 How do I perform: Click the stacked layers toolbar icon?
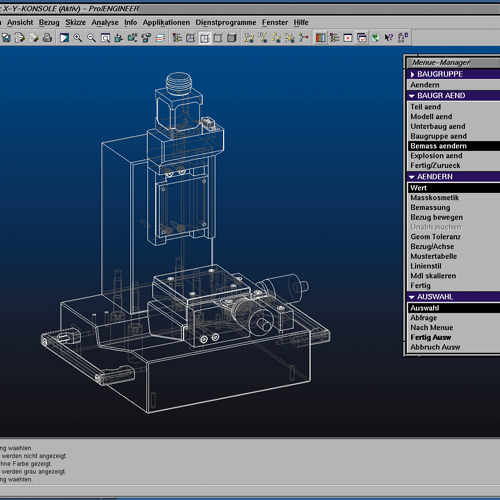coord(160,38)
